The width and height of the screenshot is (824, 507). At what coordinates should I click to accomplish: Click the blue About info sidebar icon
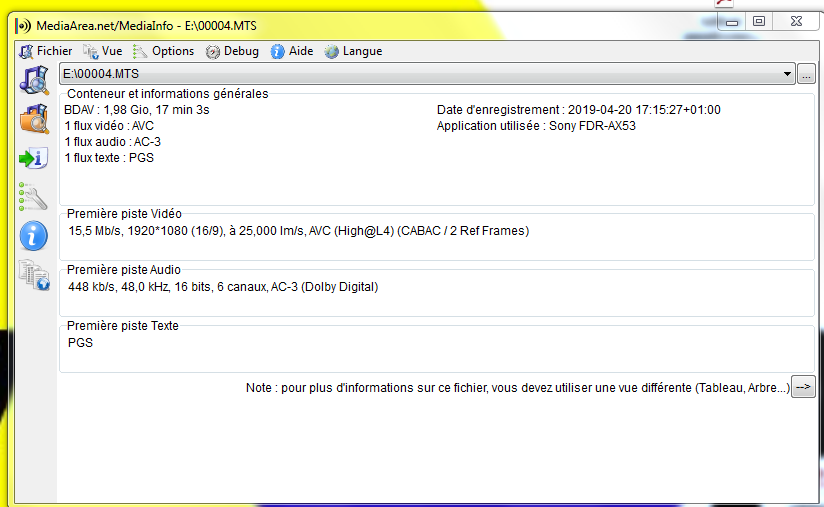[x=34, y=235]
